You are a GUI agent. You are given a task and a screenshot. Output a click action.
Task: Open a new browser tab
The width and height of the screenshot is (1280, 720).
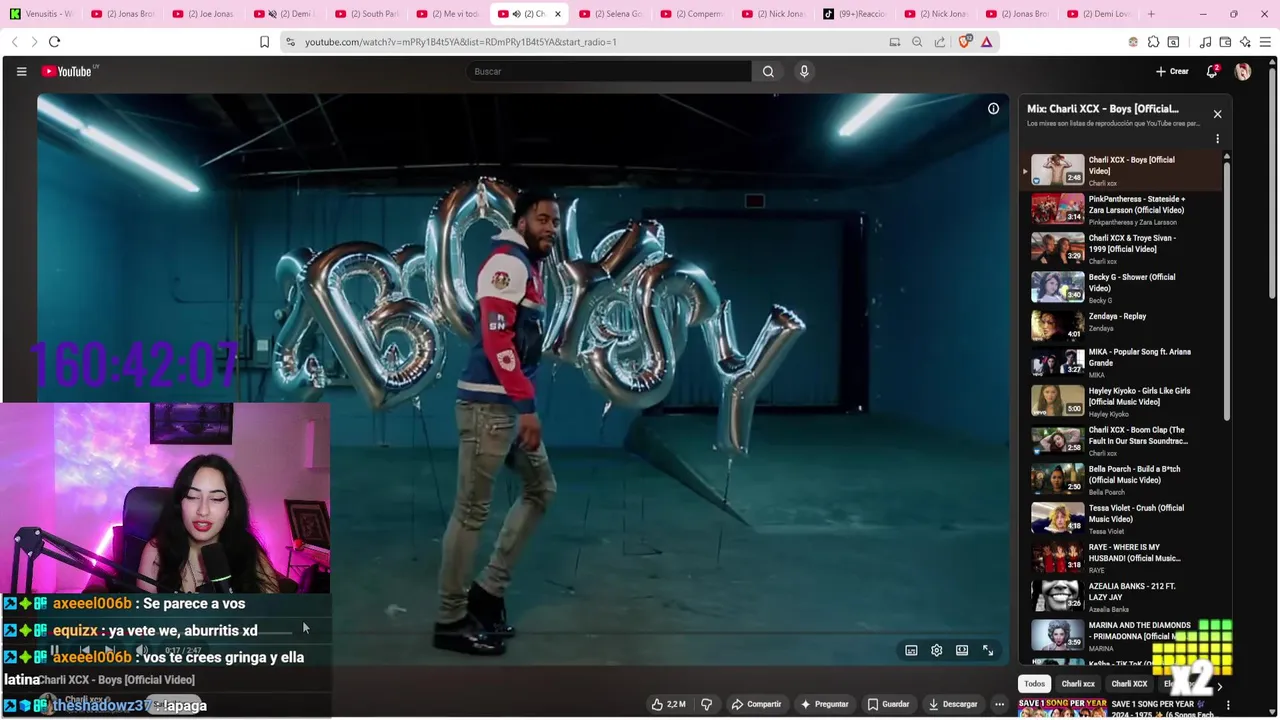(1151, 14)
